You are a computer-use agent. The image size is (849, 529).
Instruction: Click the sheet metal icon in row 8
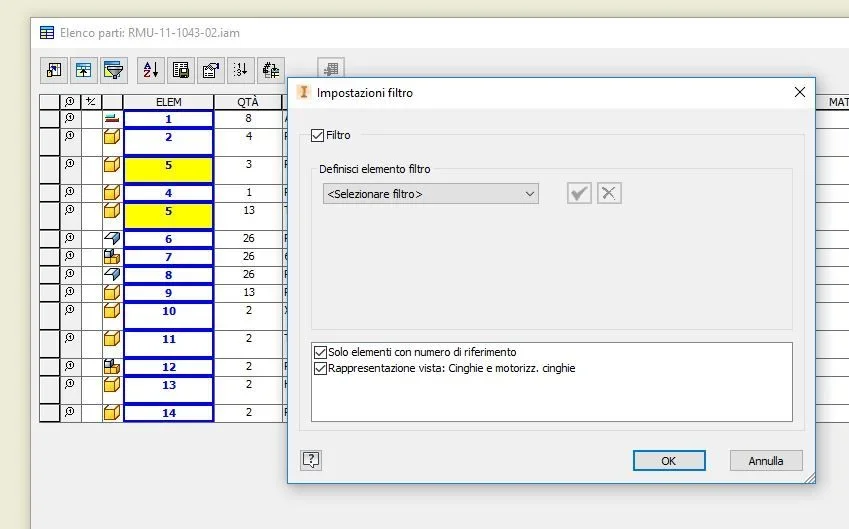coord(112,274)
